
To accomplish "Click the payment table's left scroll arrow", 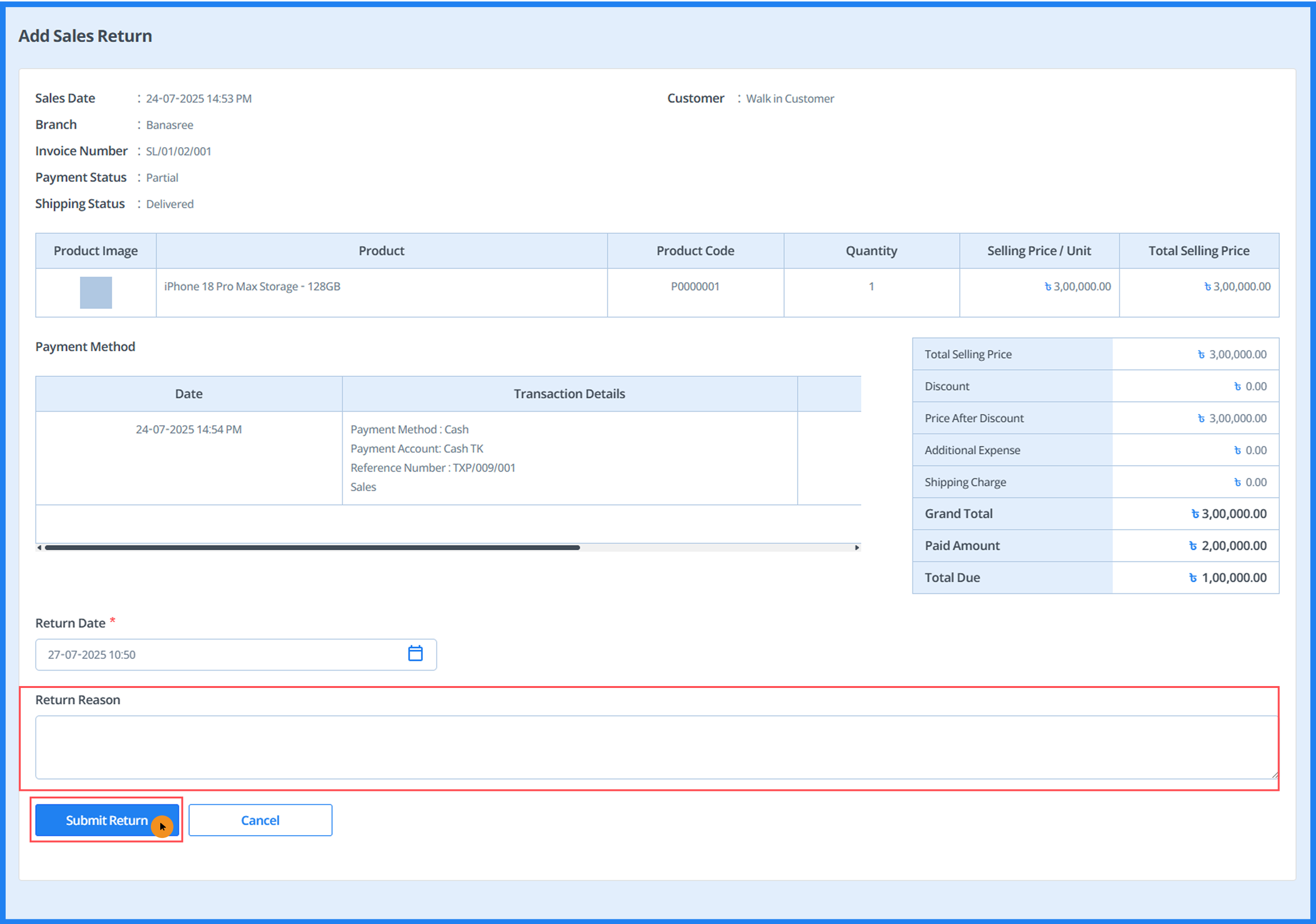I will point(39,548).
